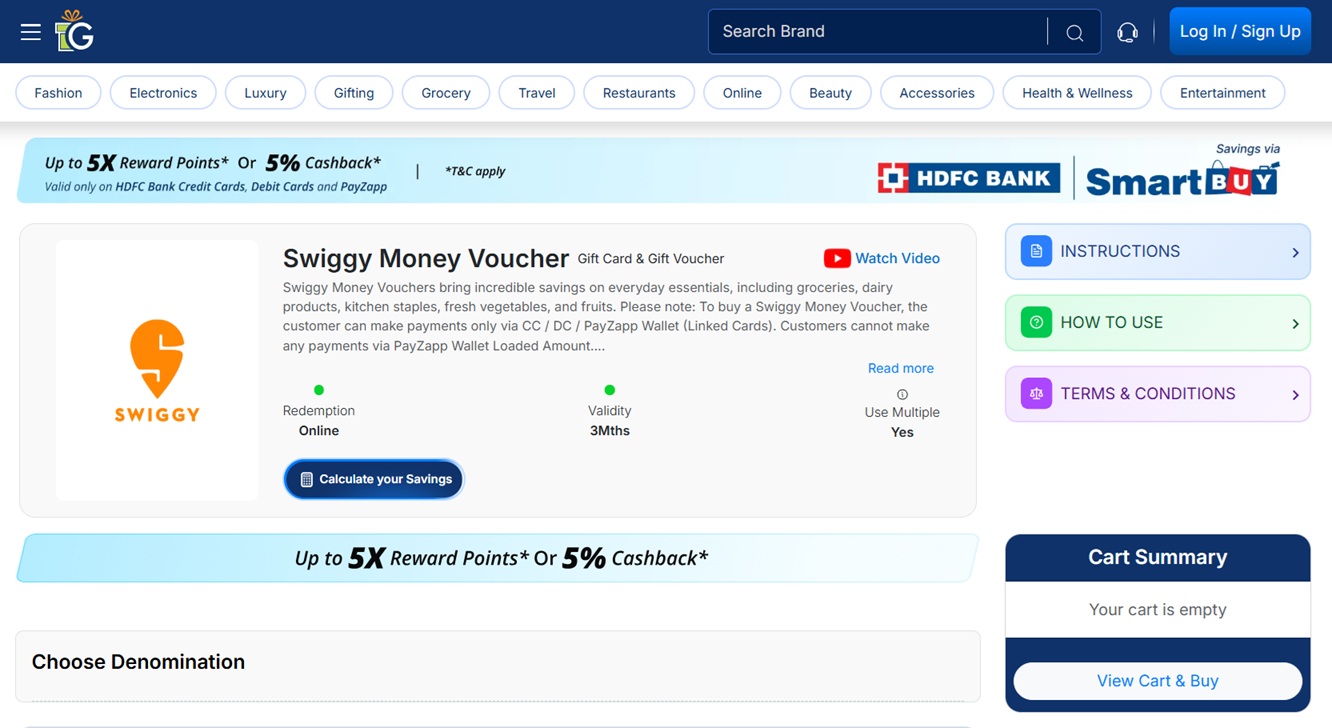Click the Choose Denomination heading
The image size is (1332, 728).
click(x=138, y=662)
